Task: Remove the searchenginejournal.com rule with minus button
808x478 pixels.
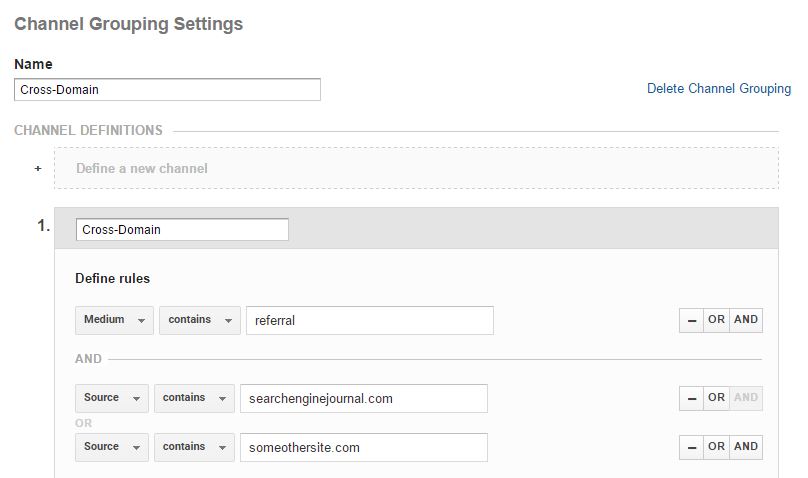Action: (x=692, y=398)
